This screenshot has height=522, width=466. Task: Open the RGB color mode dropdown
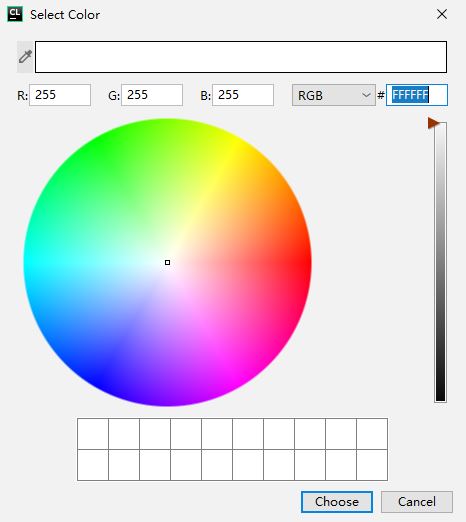click(x=334, y=95)
